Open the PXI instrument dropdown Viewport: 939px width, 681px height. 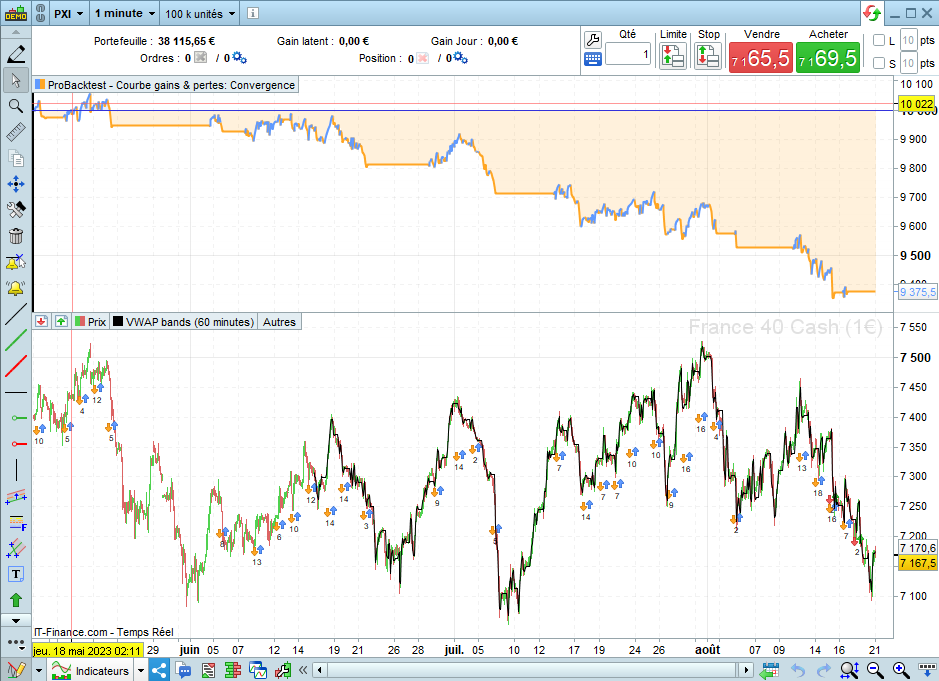68,13
